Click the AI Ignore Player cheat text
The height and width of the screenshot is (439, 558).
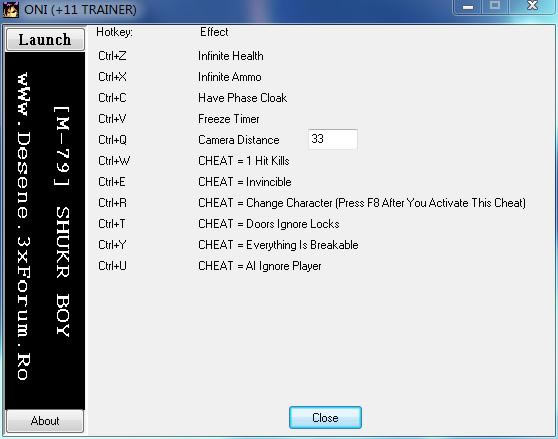259,266
